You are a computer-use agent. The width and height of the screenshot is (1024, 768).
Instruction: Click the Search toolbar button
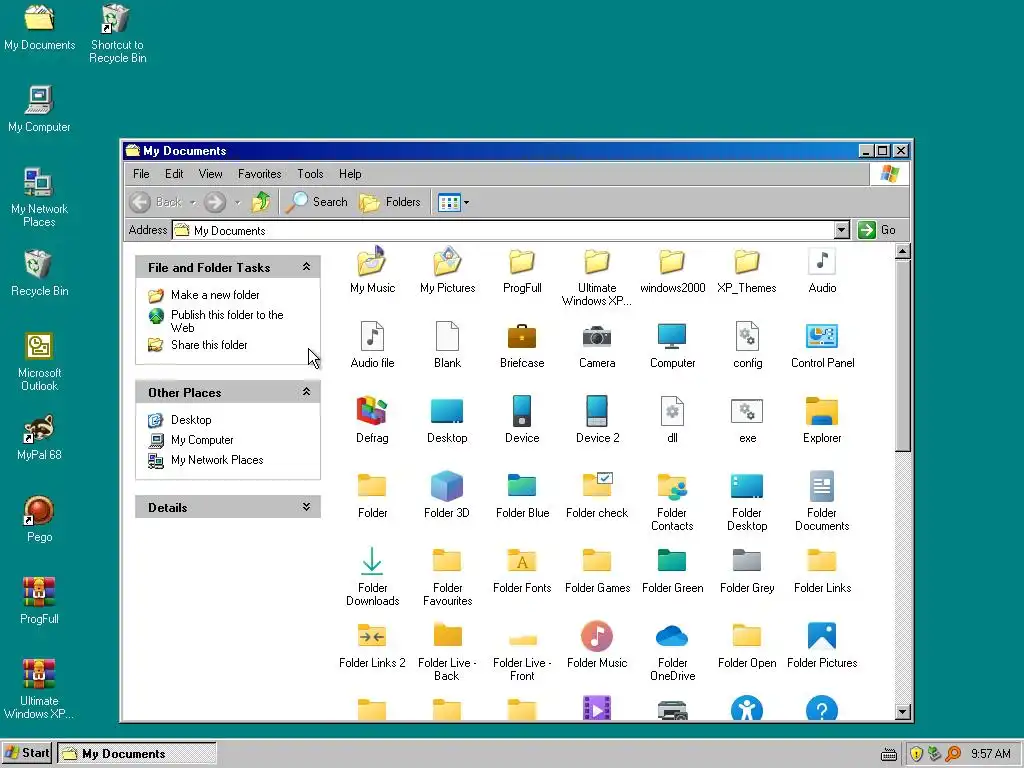click(317, 202)
